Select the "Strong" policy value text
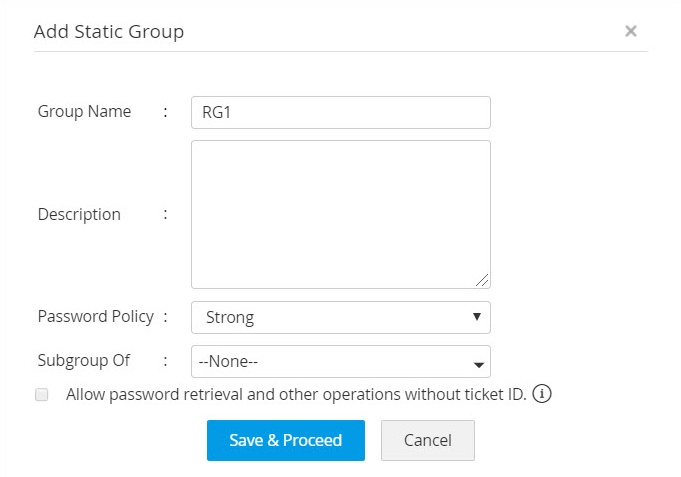681x477 pixels. coord(230,318)
